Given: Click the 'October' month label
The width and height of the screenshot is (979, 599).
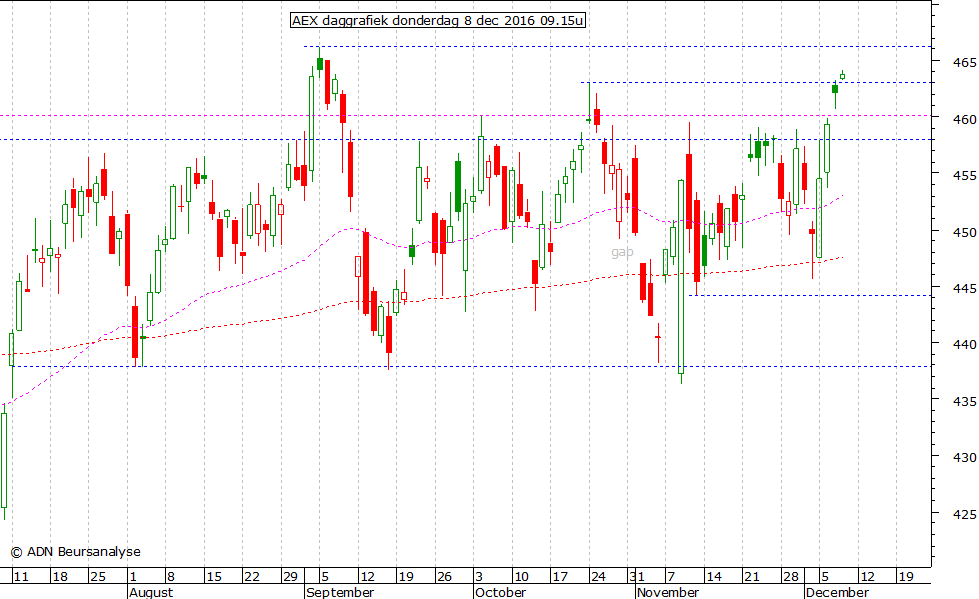Looking at the screenshot, I should click(501, 592).
